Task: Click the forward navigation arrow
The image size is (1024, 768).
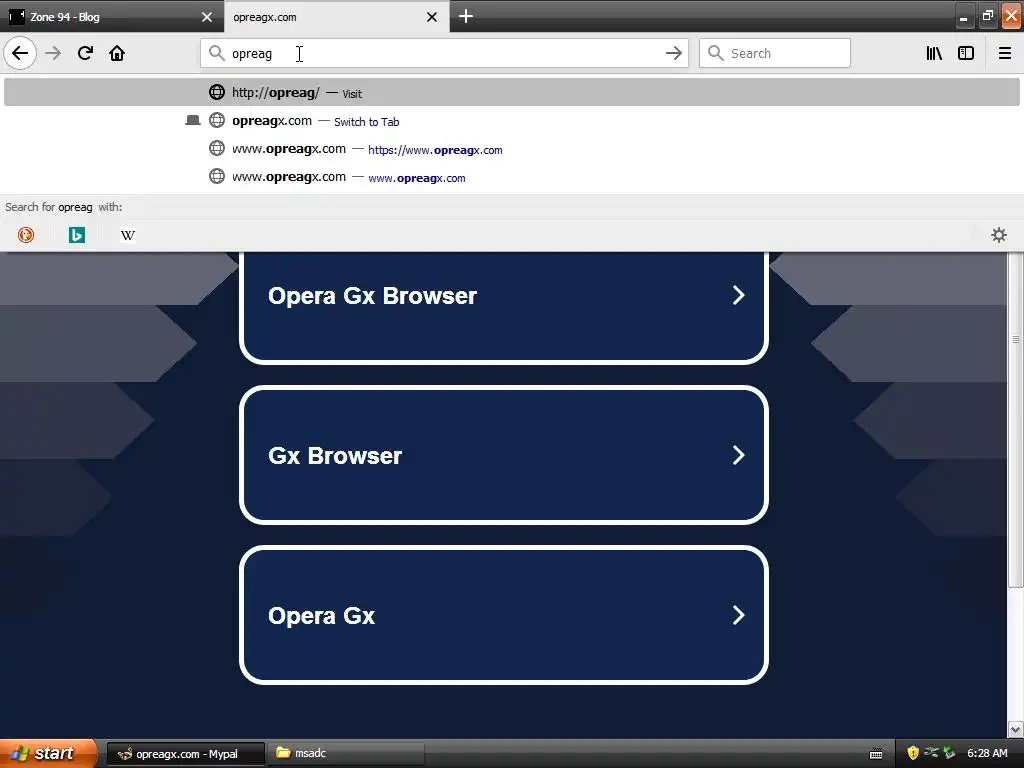Action: 53,53
